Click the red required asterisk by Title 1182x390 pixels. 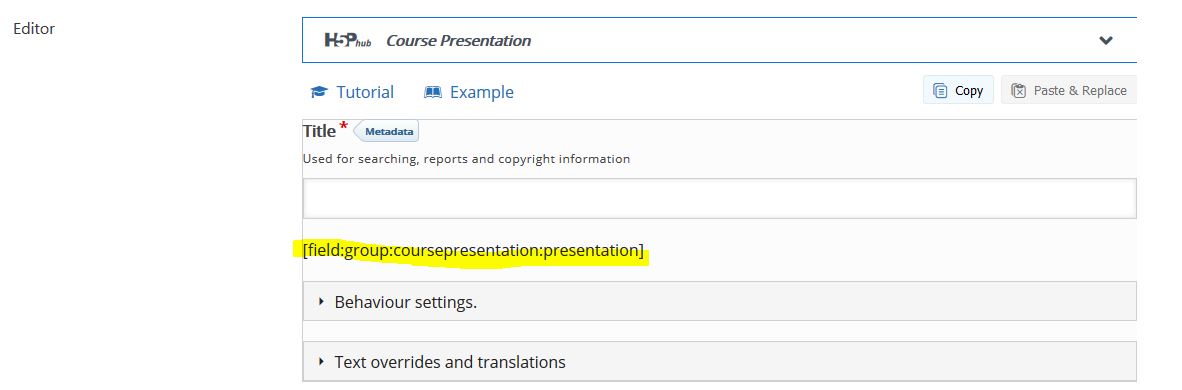click(344, 126)
